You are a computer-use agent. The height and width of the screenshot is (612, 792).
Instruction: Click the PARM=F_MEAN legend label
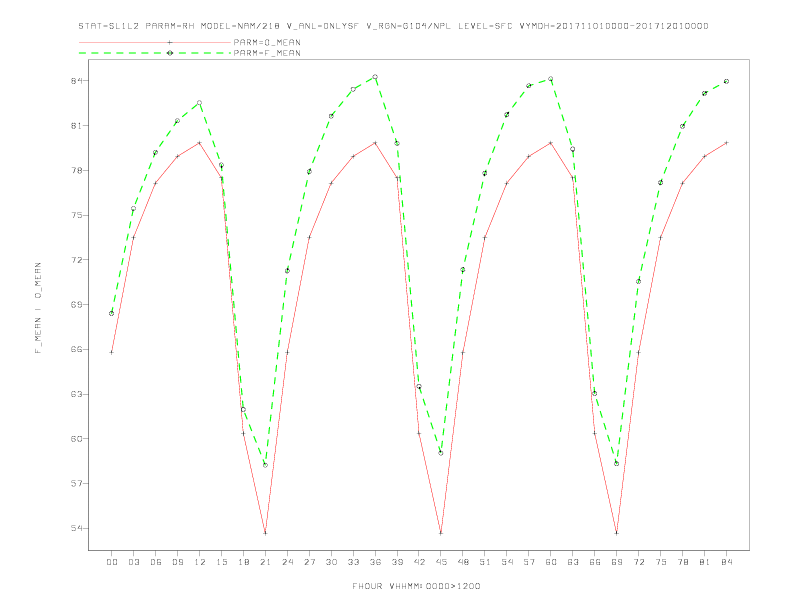[267, 53]
